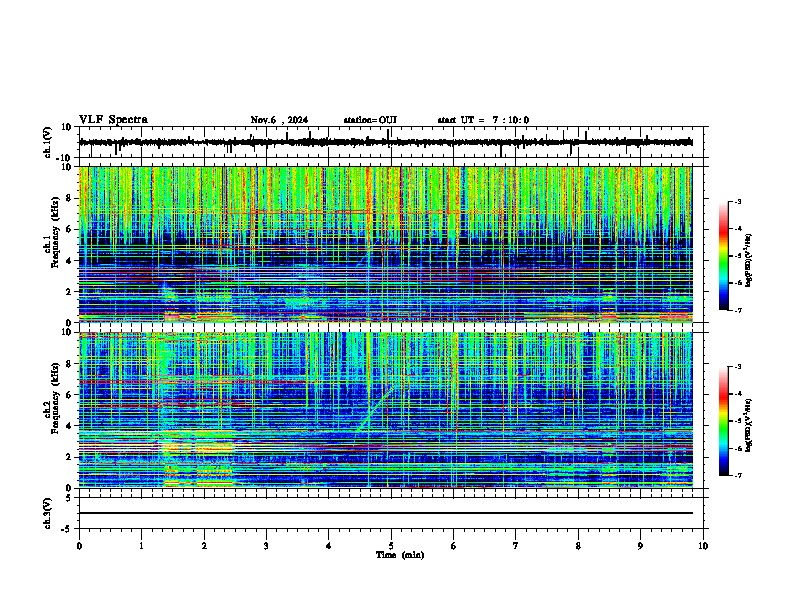Click the log(PSD) label beside ch.1 color bar
Image resolution: width=792 pixels, height=612 pixels.
[x=748, y=261]
